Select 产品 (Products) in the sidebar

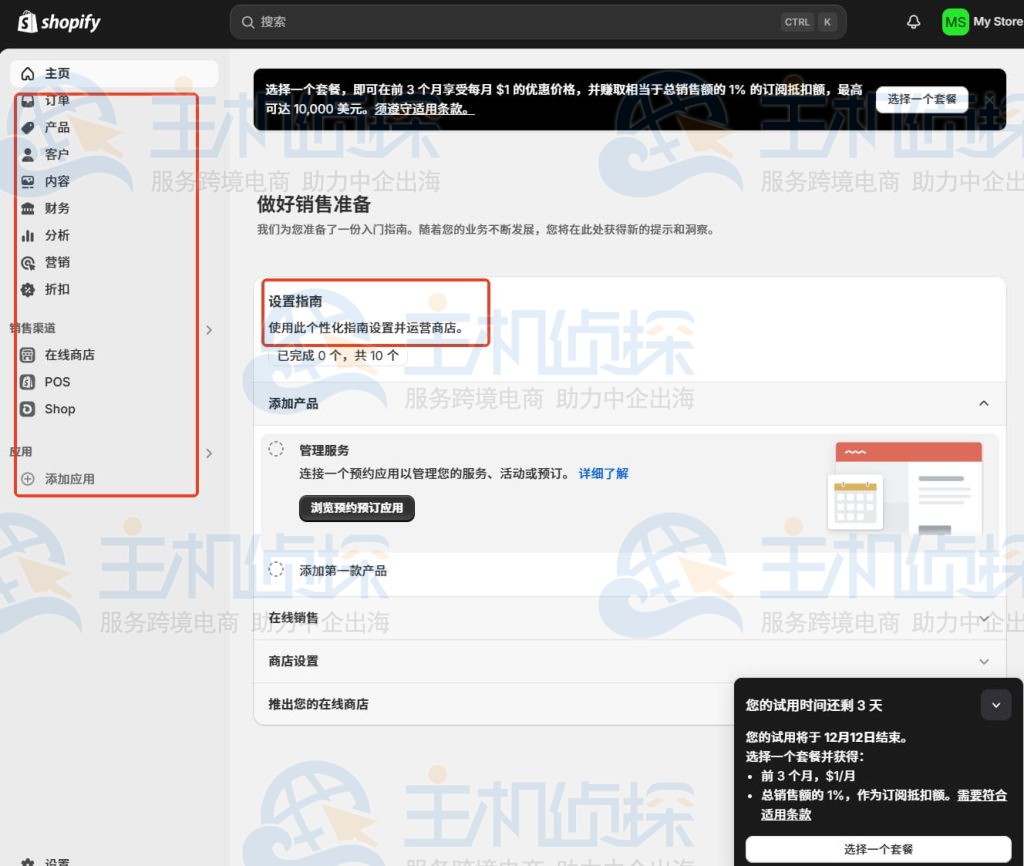pos(56,127)
